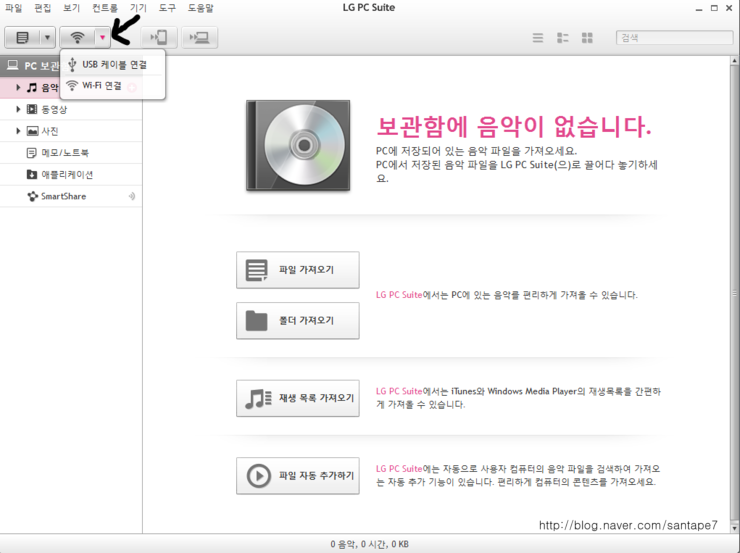The width and height of the screenshot is (740, 553).
Task: Expand the 동영상 tree arrow
Action: 18,109
